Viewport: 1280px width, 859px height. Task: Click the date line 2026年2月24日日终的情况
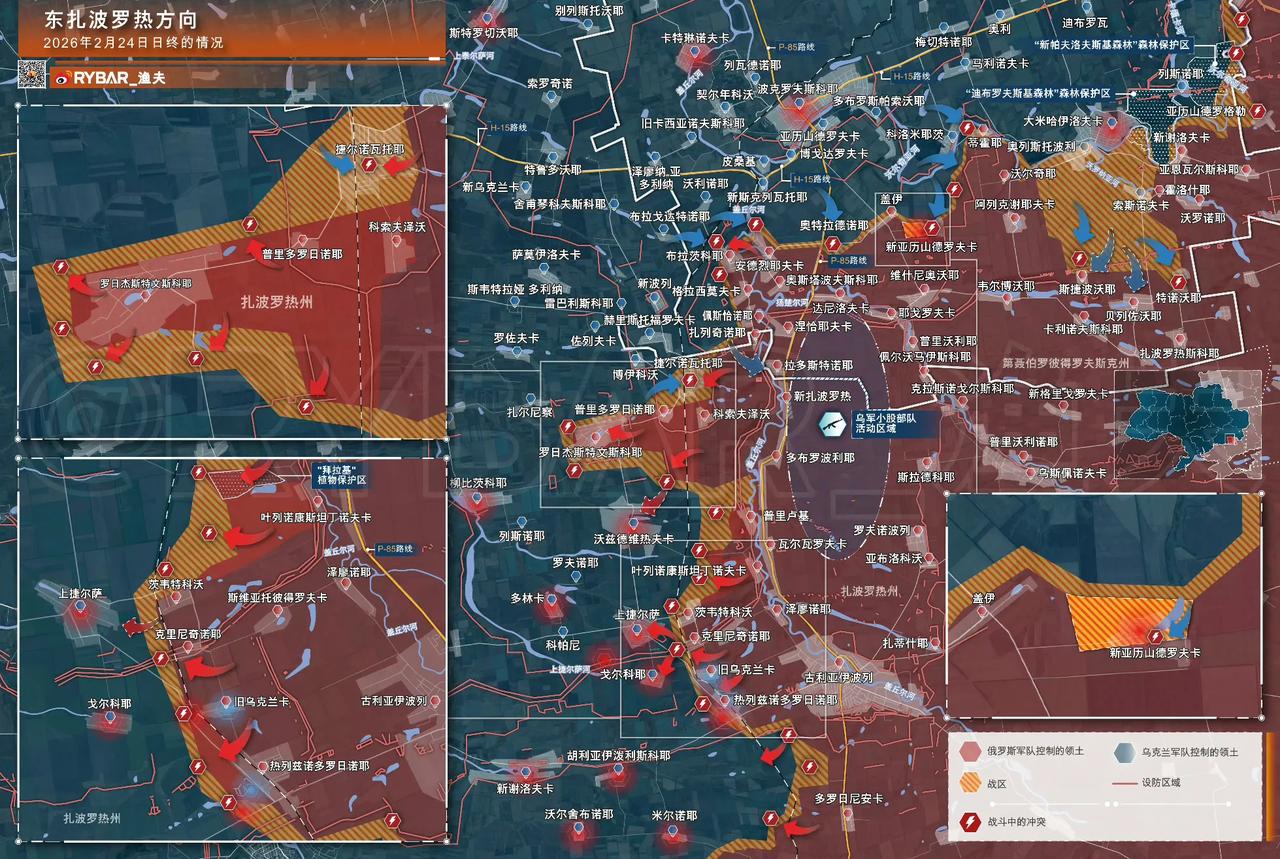pyautogui.click(x=133, y=43)
